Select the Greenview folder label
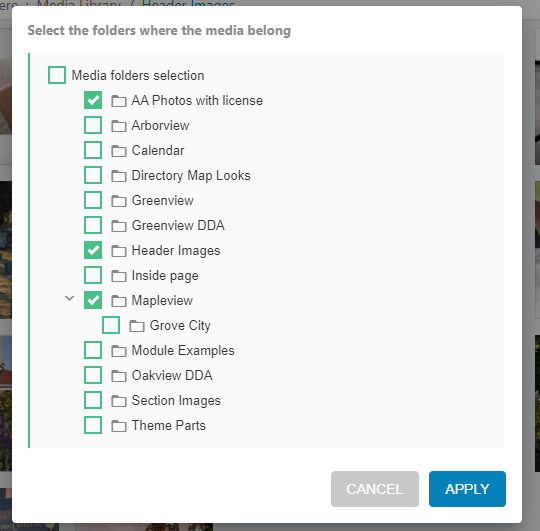540x531 pixels. click(163, 200)
